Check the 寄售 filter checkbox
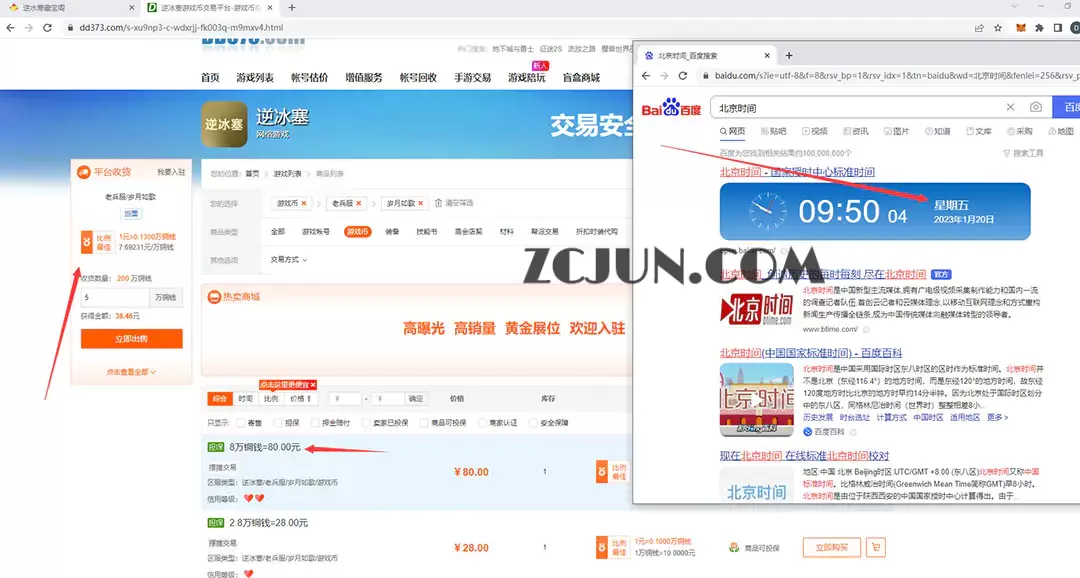1080x578 pixels. click(241, 423)
